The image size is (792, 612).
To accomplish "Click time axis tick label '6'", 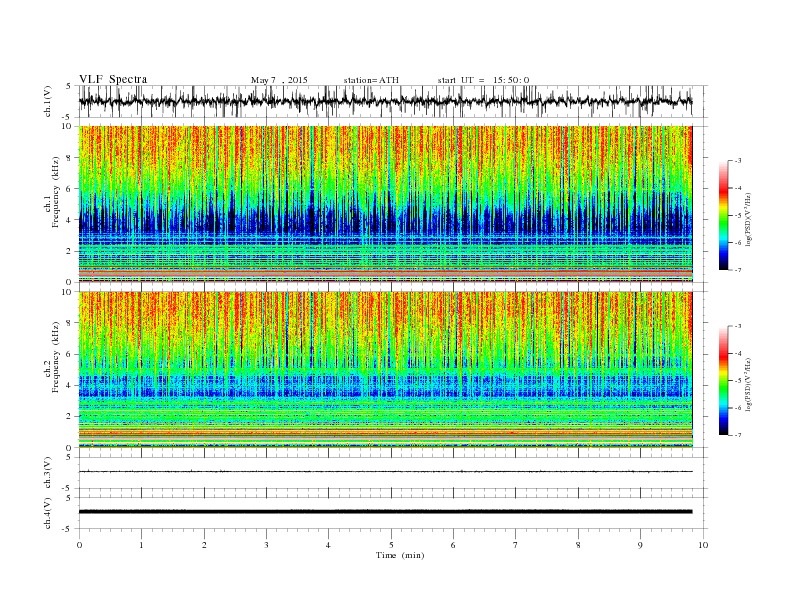I will (453, 545).
